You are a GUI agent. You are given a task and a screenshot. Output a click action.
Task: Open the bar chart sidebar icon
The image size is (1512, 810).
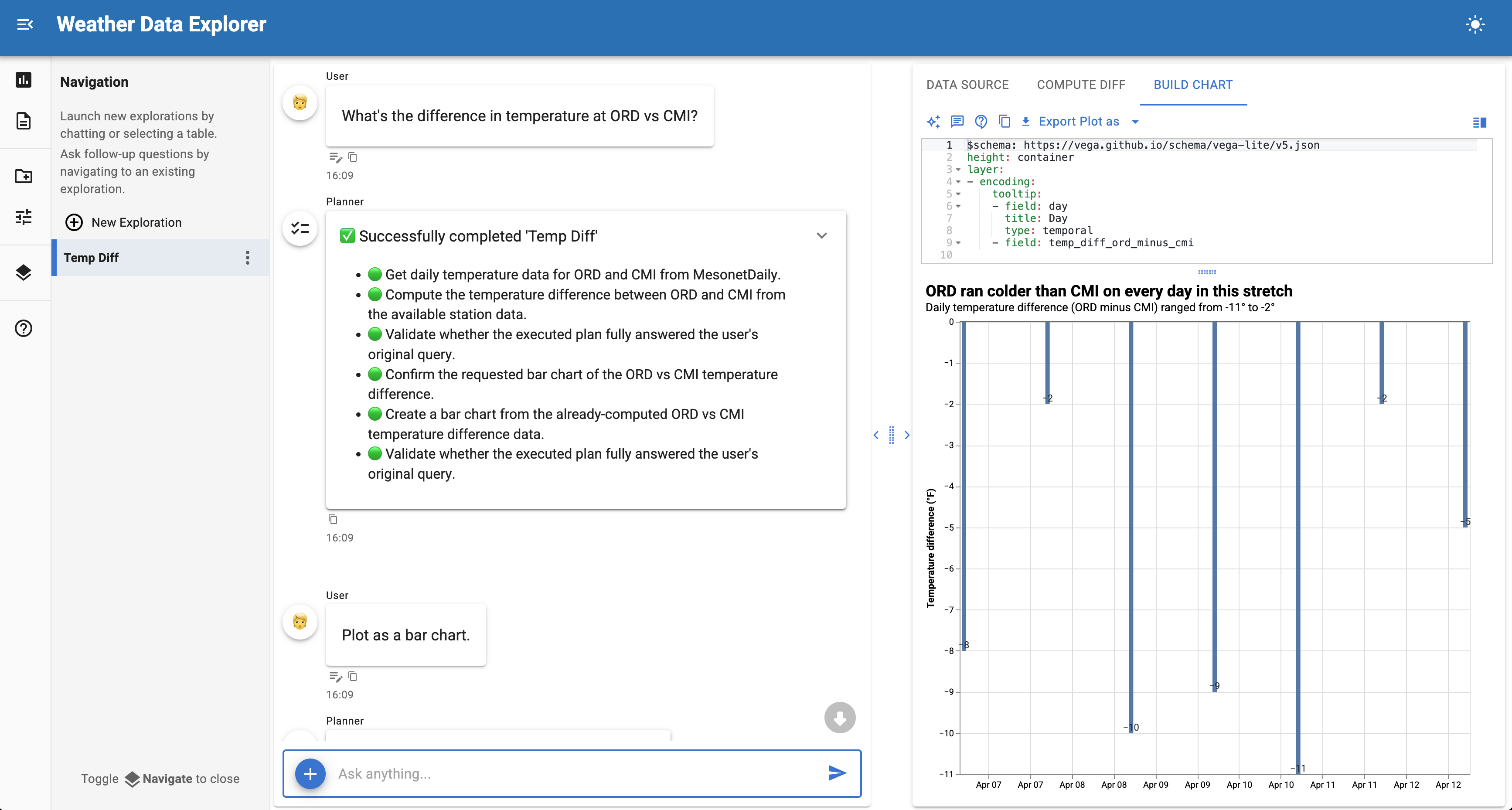(24, 80)
